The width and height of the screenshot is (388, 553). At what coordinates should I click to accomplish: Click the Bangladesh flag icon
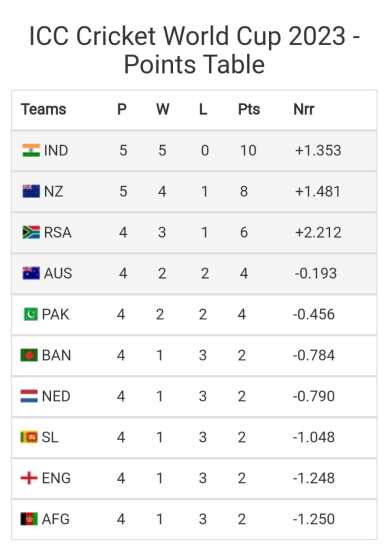(x=29, y=355)
